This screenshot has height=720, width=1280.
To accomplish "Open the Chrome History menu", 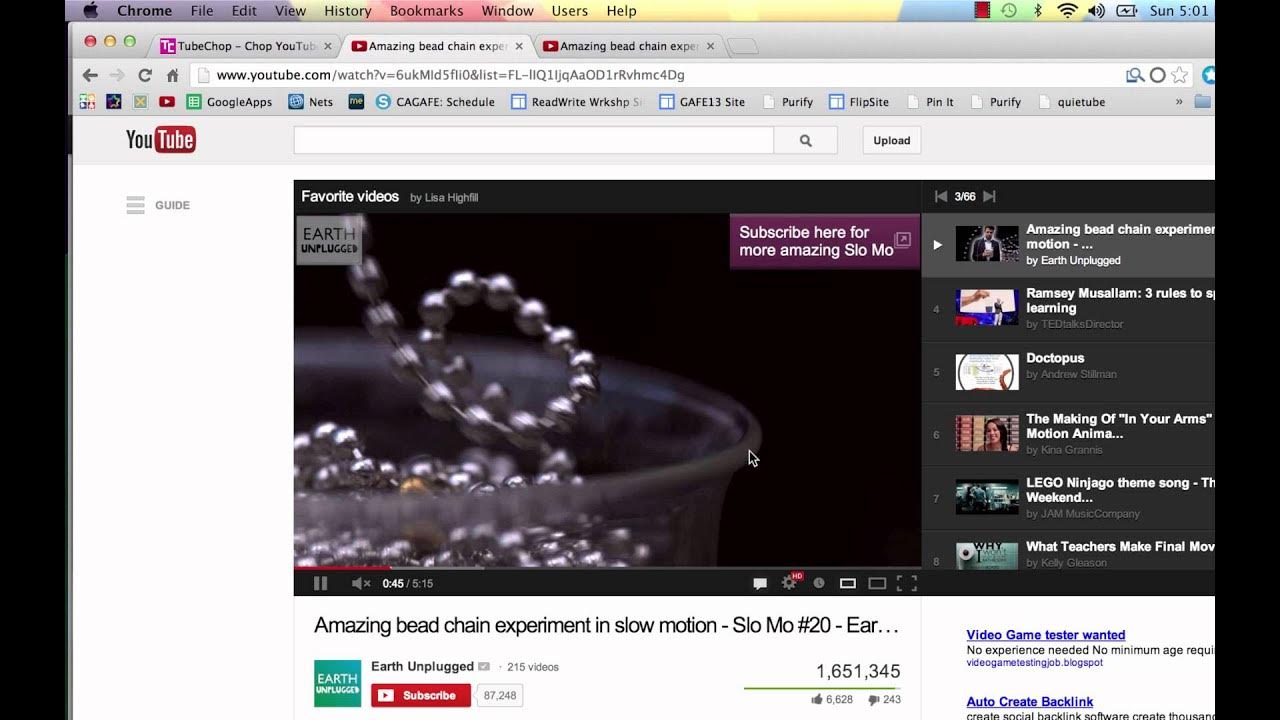I will pyautogui.click(x=348, y=11).
